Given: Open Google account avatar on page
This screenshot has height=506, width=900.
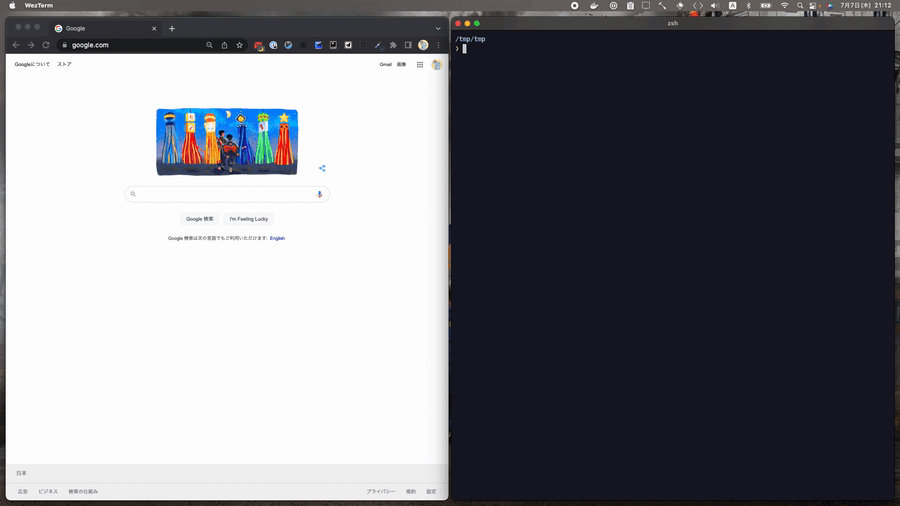Looking at the screenshot, I should tap(437, 65).
